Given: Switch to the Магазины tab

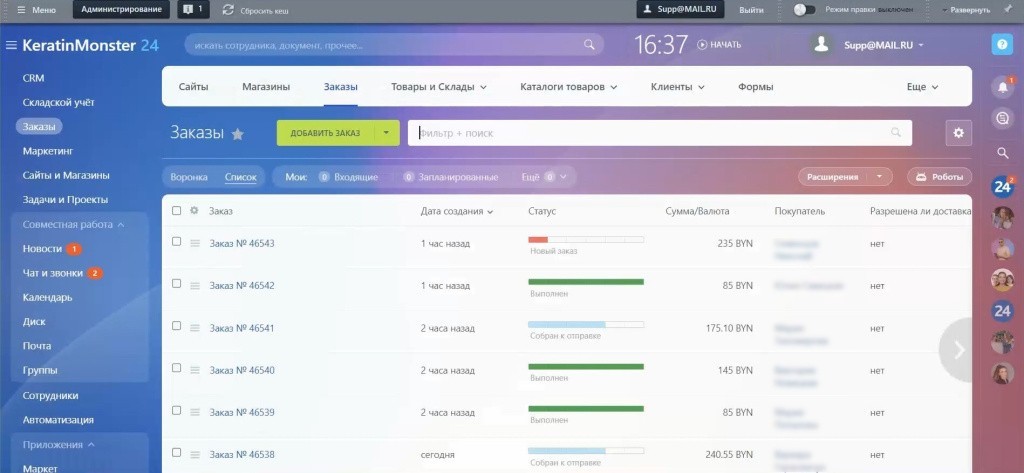Looking at the screenshot, I should pyautogui.click(x=266, y=87).
